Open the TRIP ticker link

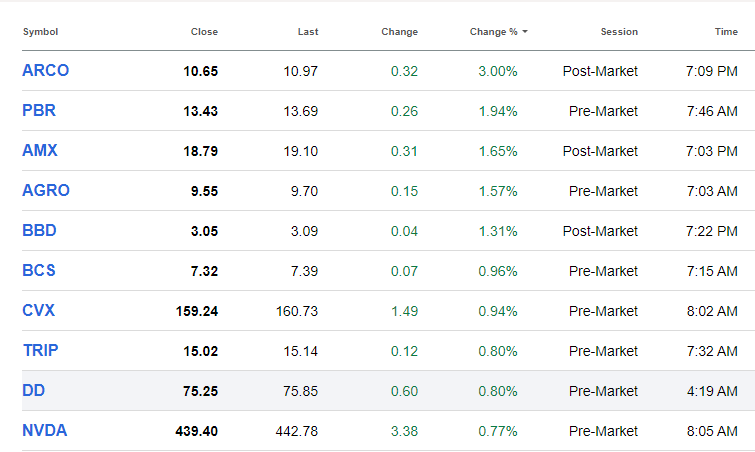(x=40, y=351)
